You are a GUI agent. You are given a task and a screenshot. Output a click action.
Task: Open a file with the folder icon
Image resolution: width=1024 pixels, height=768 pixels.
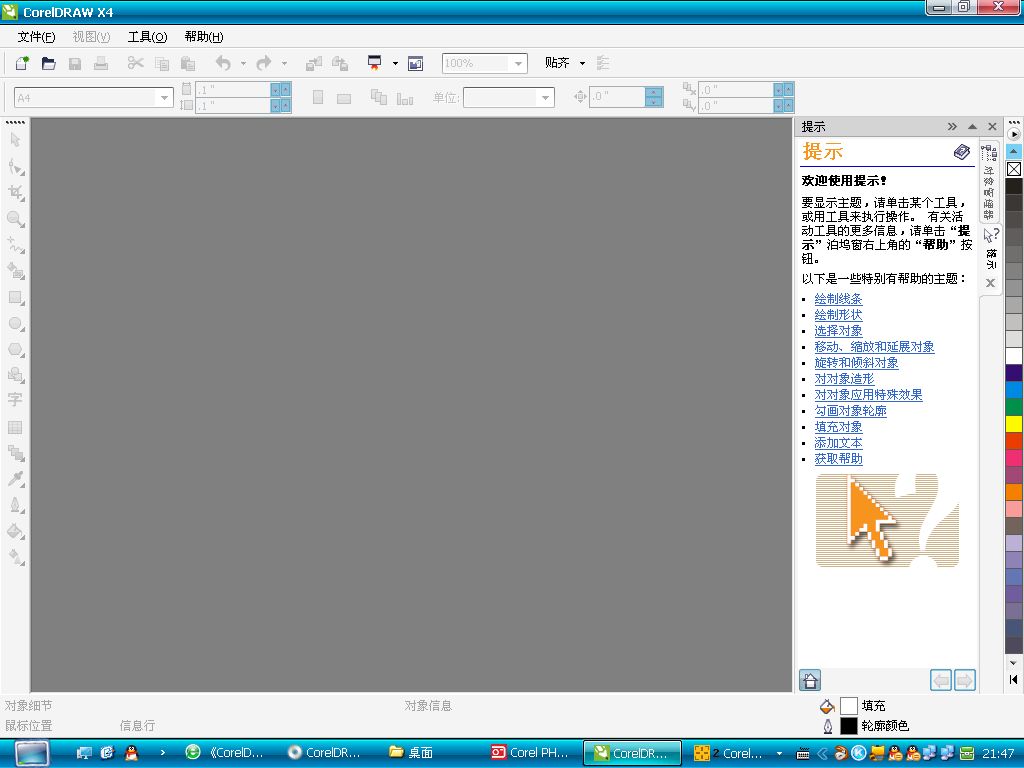pyautogui.click(x=48, y=63)
